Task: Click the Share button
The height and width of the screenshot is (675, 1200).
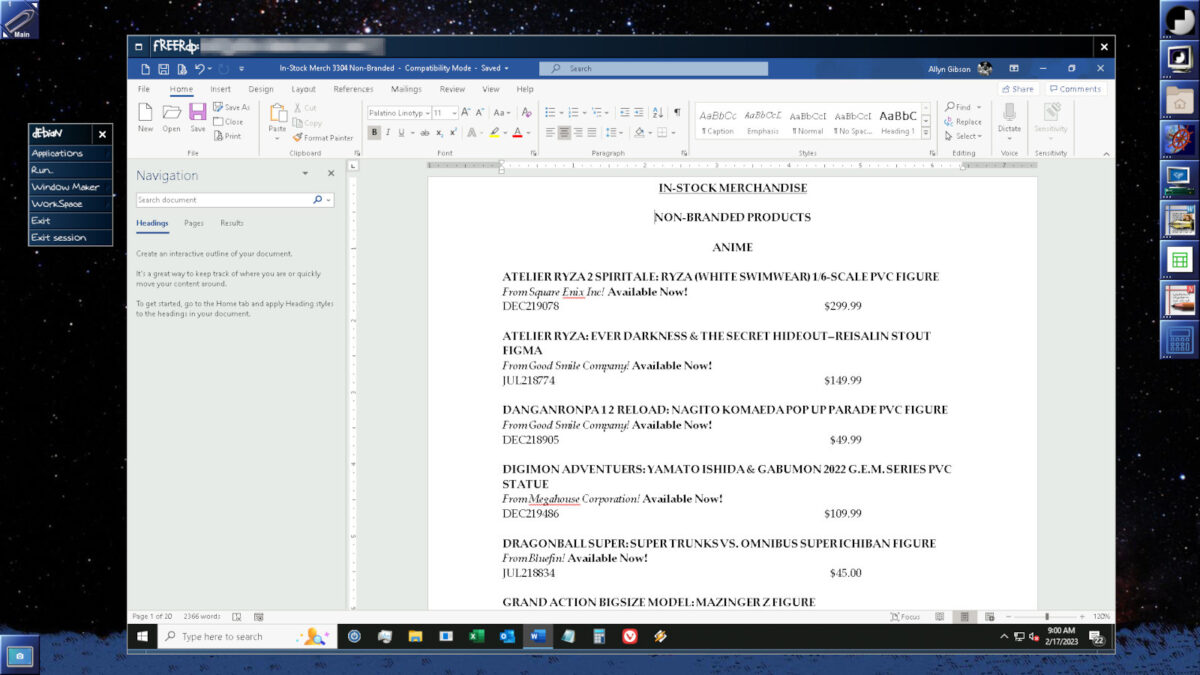Action: (1017, 89)
